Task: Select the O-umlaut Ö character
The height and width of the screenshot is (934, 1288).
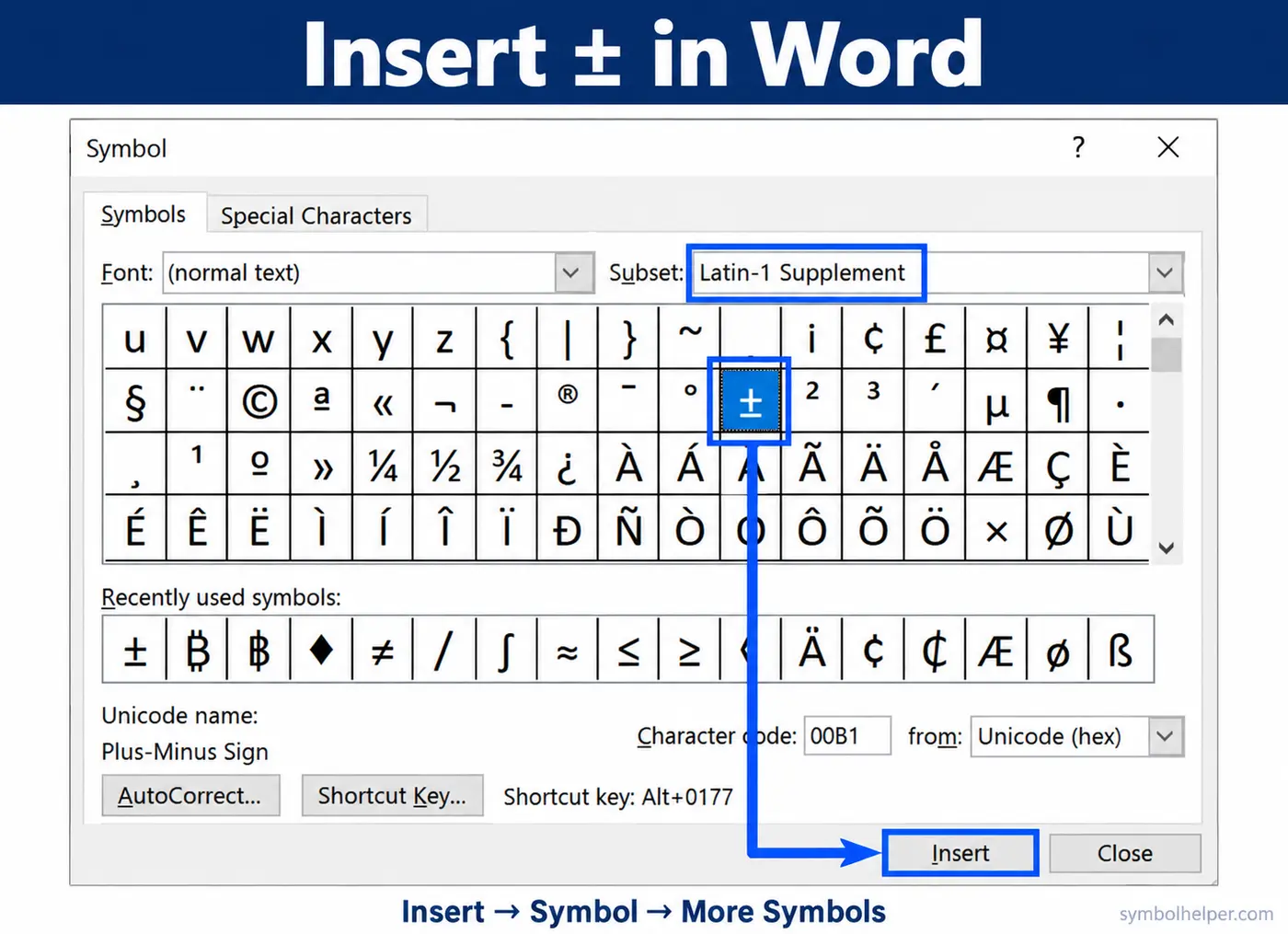Action: coord(935,529)
